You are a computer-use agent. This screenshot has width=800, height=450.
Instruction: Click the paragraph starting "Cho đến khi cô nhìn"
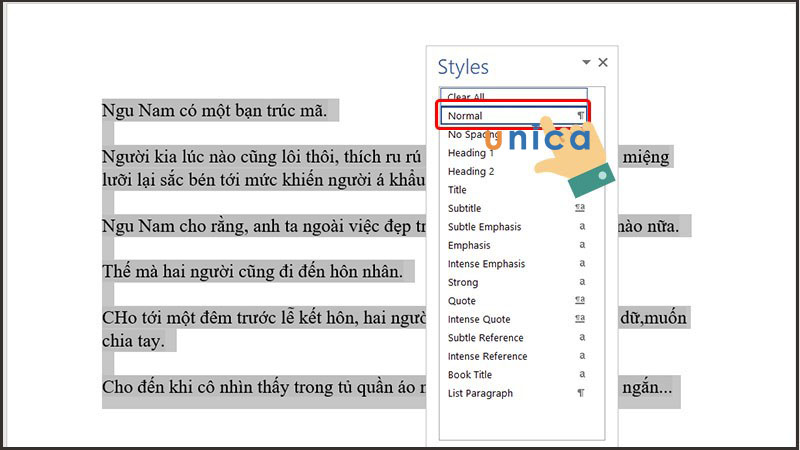(263, 387)
